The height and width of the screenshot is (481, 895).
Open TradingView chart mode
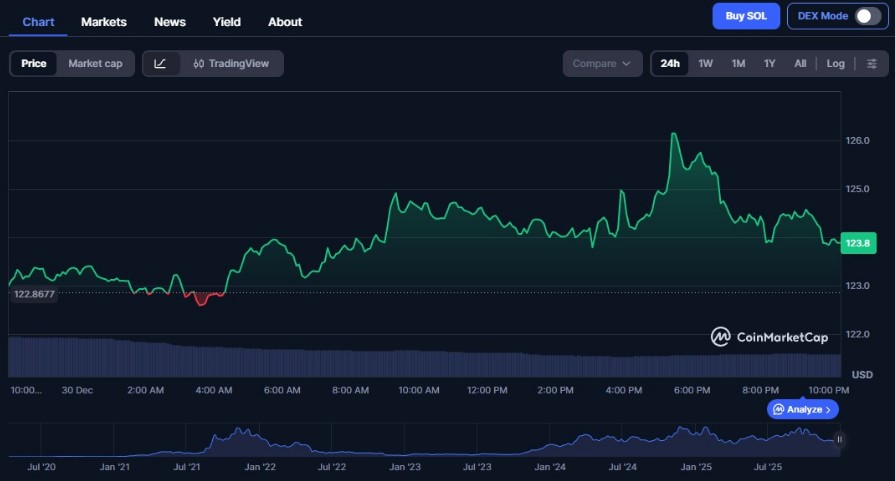point(231,64)
